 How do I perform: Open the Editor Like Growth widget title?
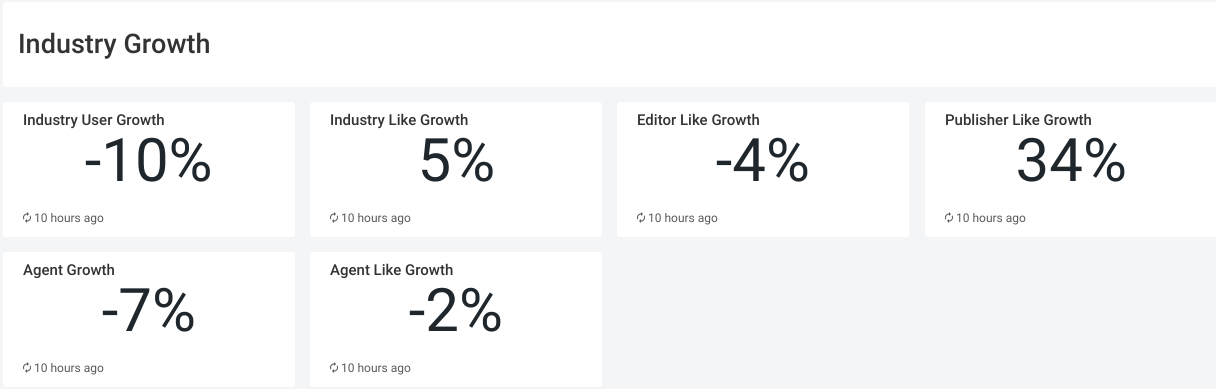(698, 120)
